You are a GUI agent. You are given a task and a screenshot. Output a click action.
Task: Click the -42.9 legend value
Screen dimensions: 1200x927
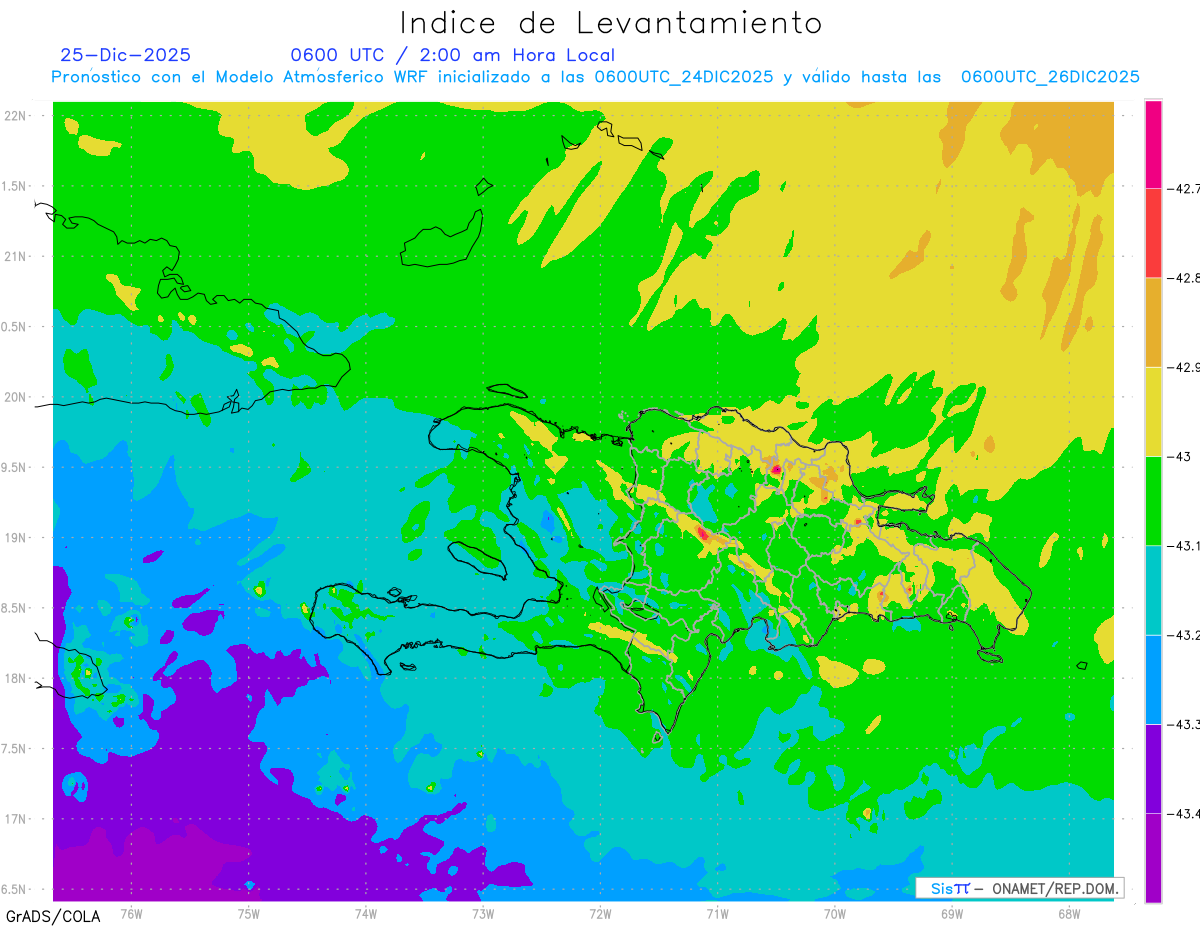1183,367
